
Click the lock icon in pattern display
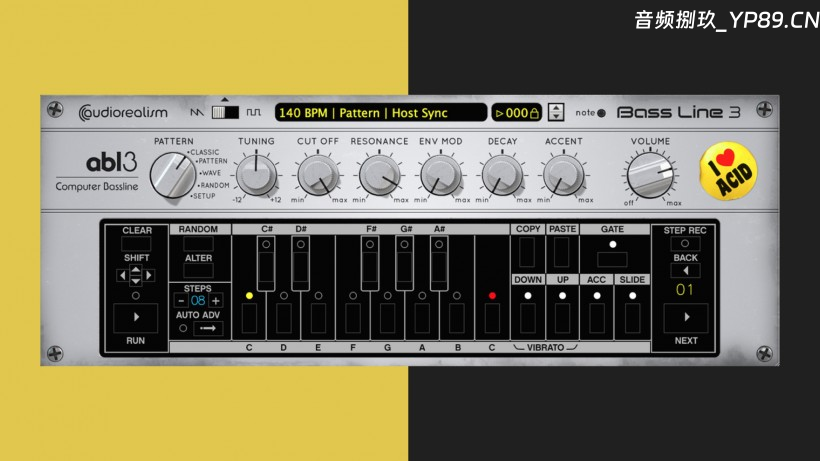(534, 113)
